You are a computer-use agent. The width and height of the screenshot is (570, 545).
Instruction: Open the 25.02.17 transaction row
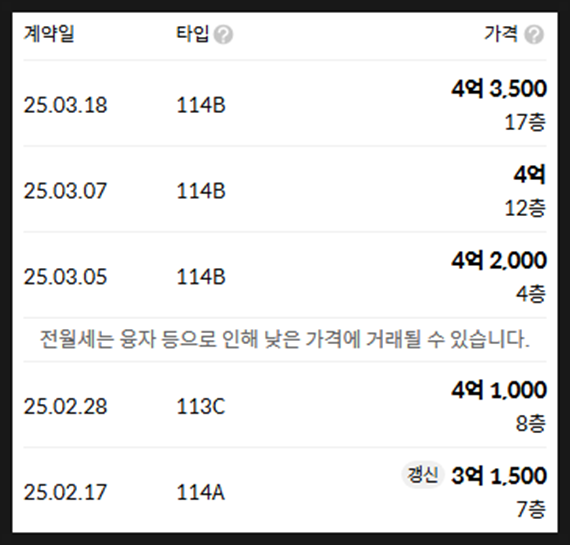tap(285, 490)
